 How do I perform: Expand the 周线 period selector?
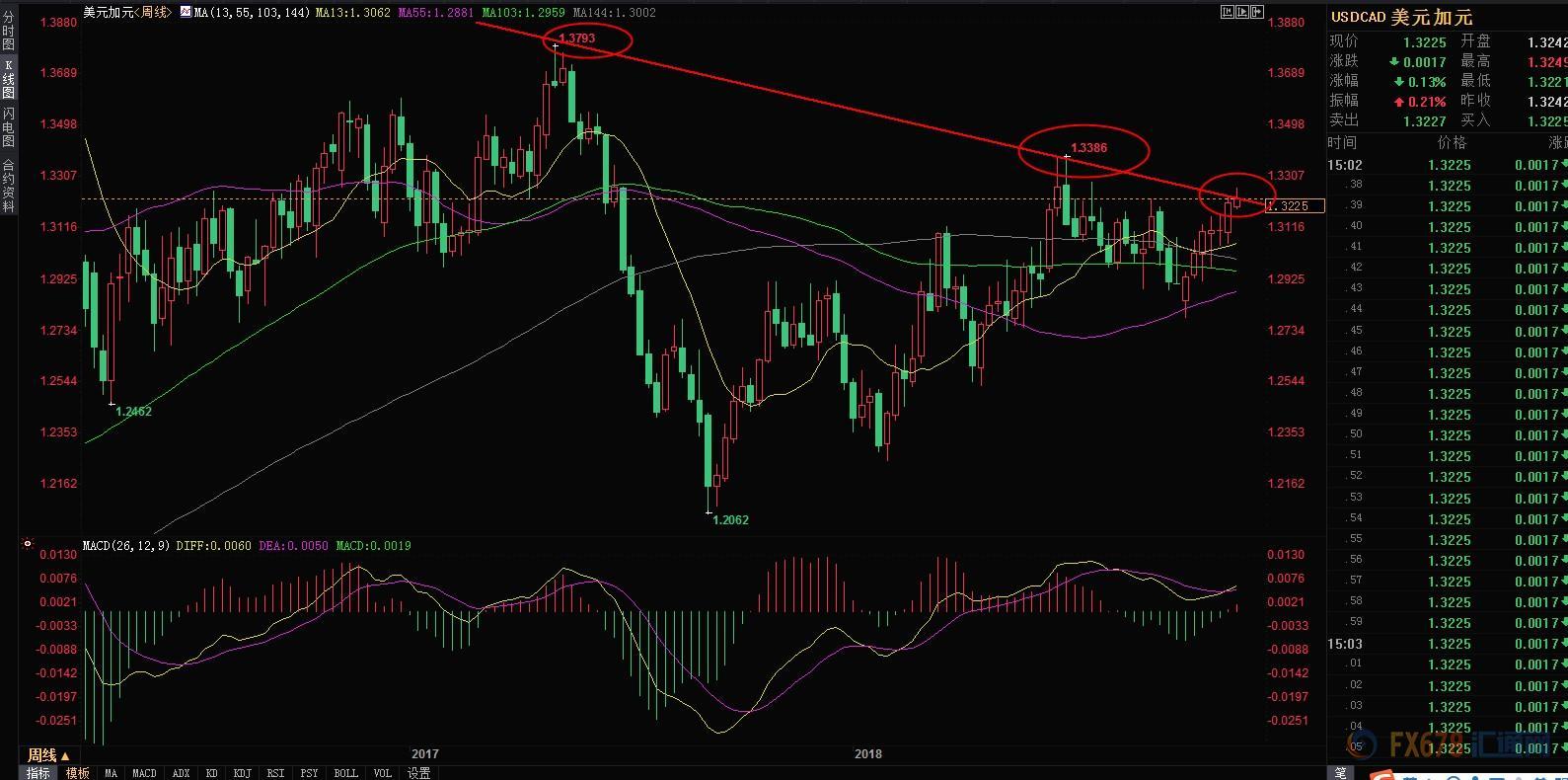tap(48, 755)
